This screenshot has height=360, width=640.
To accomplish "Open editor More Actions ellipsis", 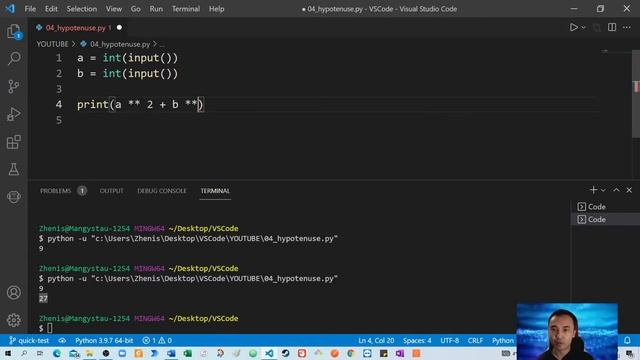I will 627,27.
